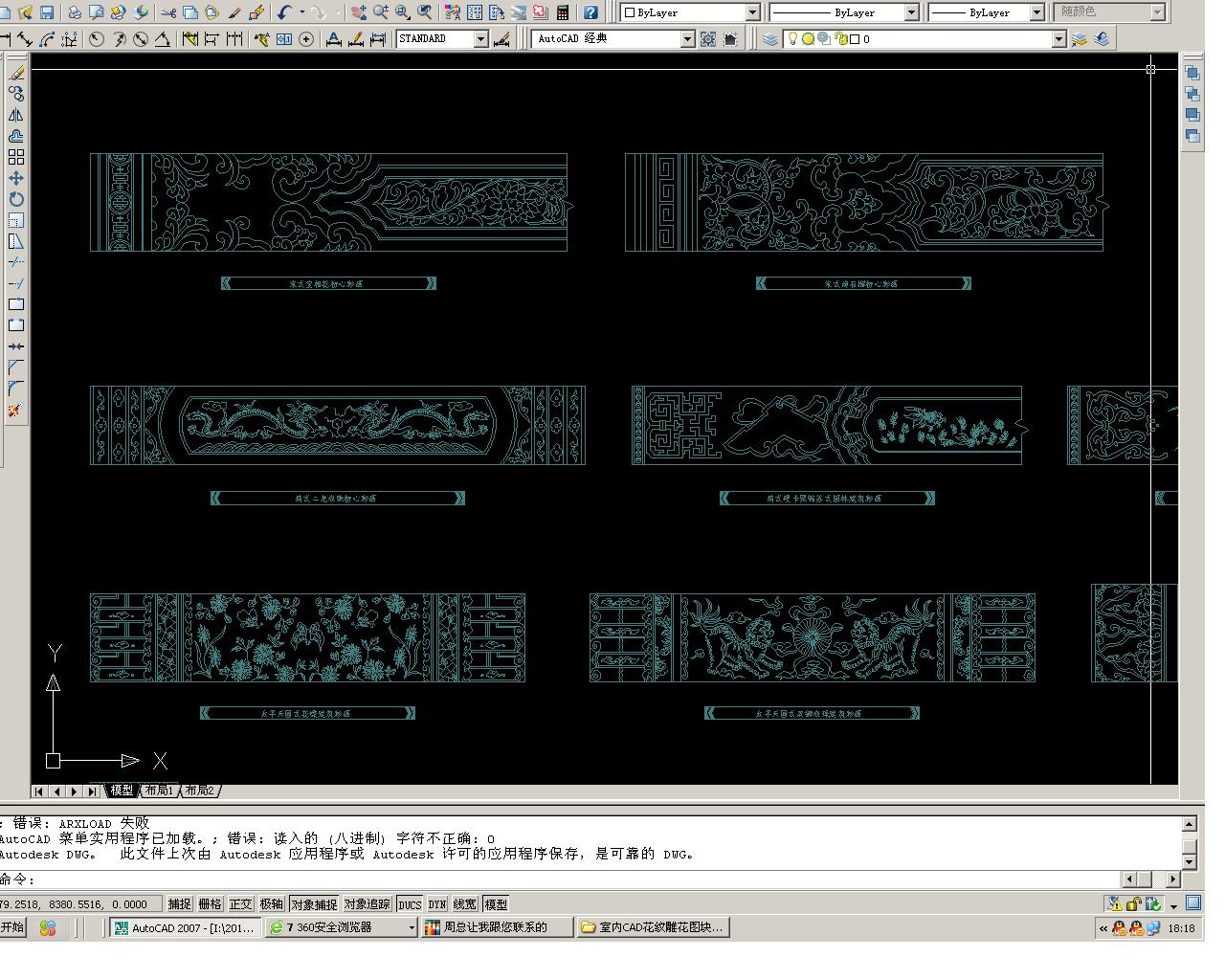This screenshot has height=980, width=1225.
Task: Open the Layer Properties Manager
Action: (x=769, y=39)
